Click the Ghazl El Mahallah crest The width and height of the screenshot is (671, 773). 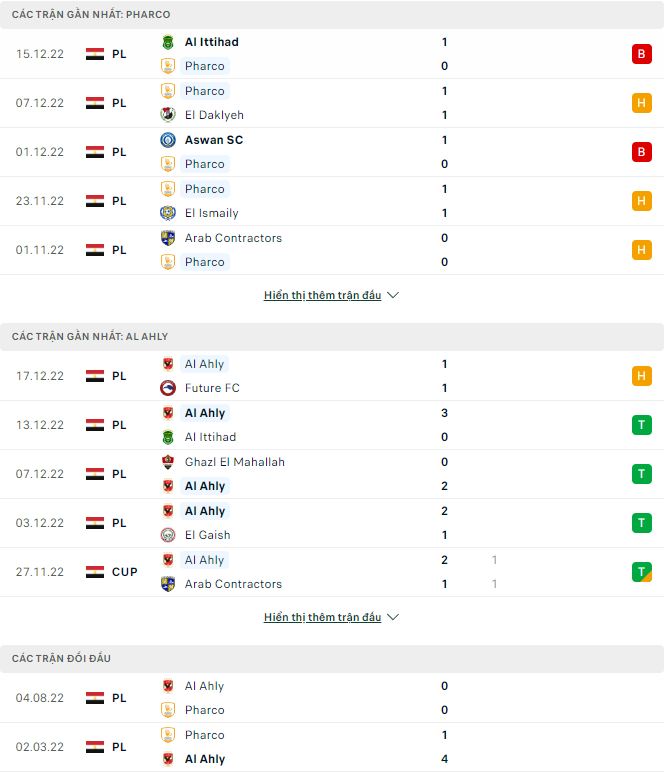pyautogui.click(x=168, y=462)
